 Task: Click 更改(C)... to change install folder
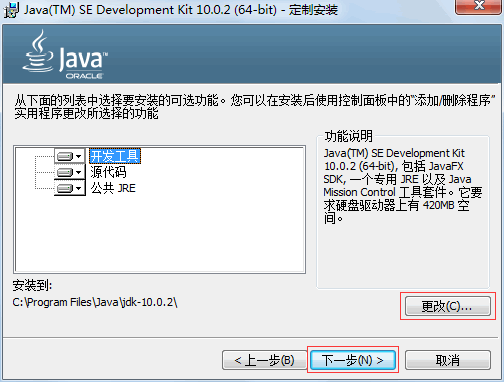[x=448, y=306]
